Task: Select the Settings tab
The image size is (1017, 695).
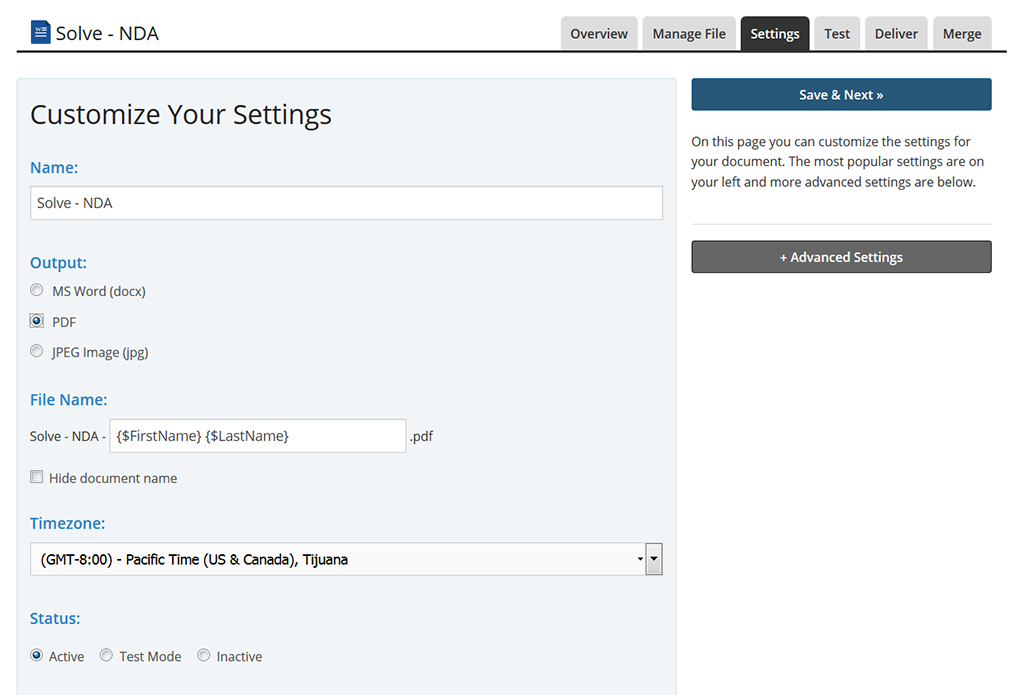Action: click(x=774, y=34)
